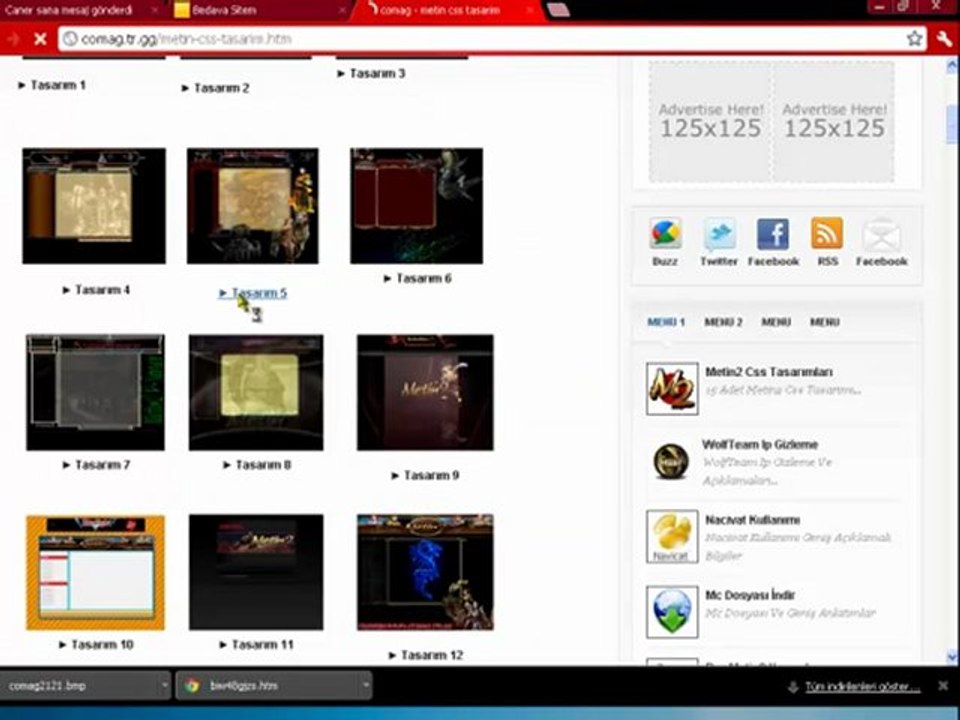Focus the comag.tr.gg address bar
This screenshot has height=720, width=960.
pyautogui.click(x=490, y=39)
